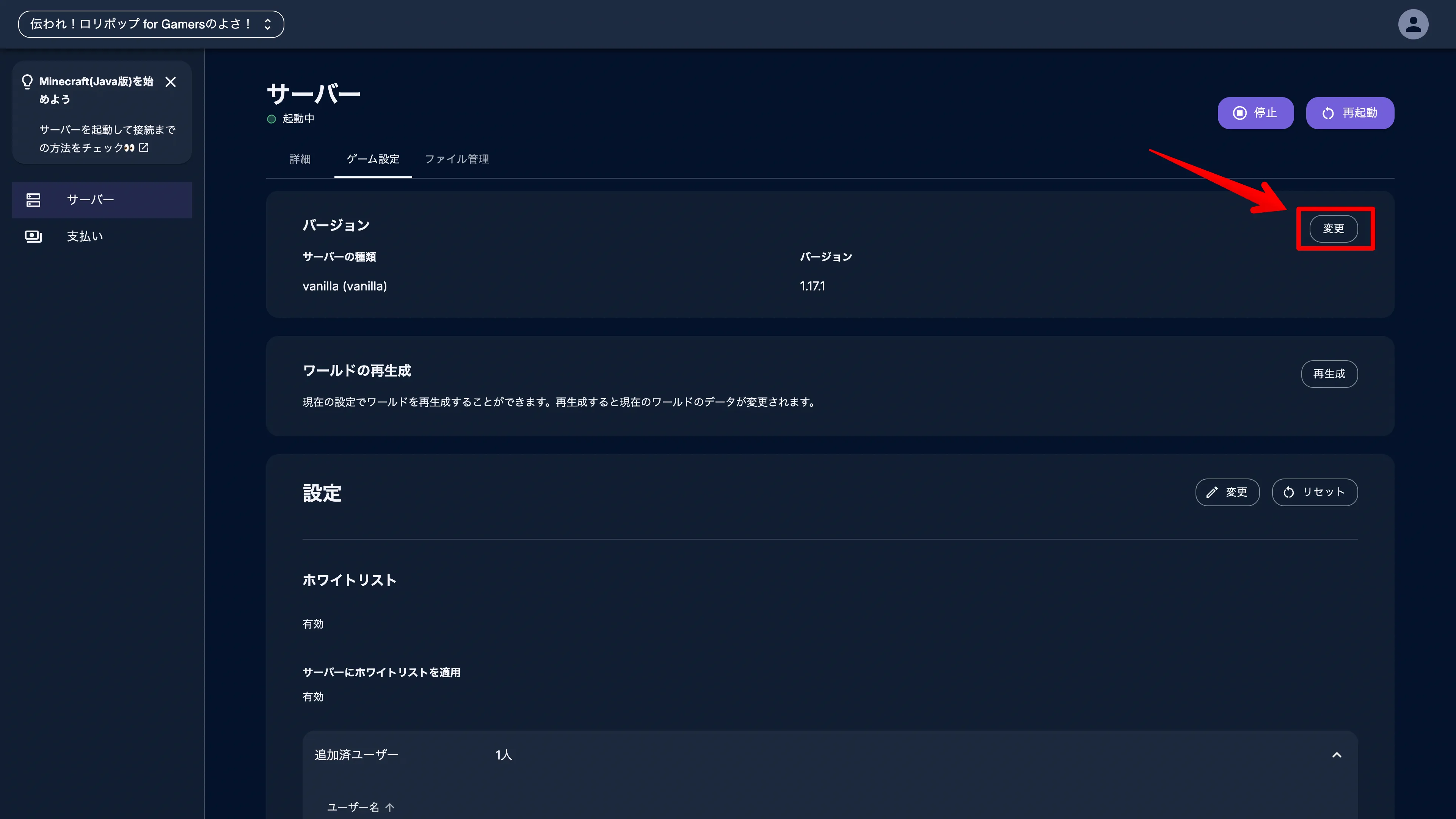
Task: Click the green 起動中 status indicator
Action: pyautogui.click(x=271, y=119)
